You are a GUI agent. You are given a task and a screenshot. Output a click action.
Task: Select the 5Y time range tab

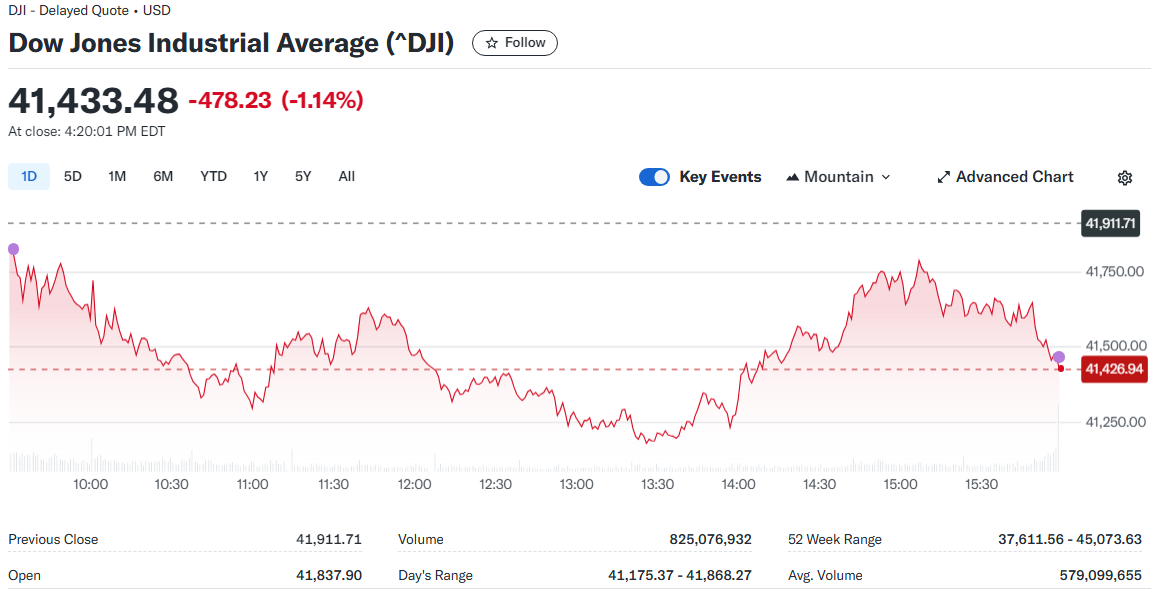pyautogui.click(x=303, y=177)
